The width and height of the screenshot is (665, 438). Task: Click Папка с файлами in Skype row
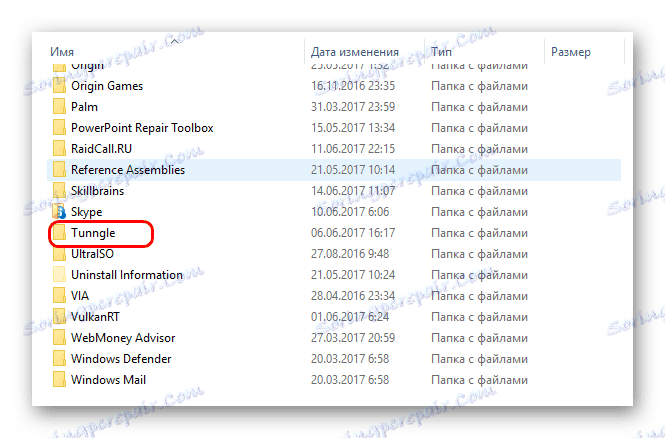(x=479, y=212)
